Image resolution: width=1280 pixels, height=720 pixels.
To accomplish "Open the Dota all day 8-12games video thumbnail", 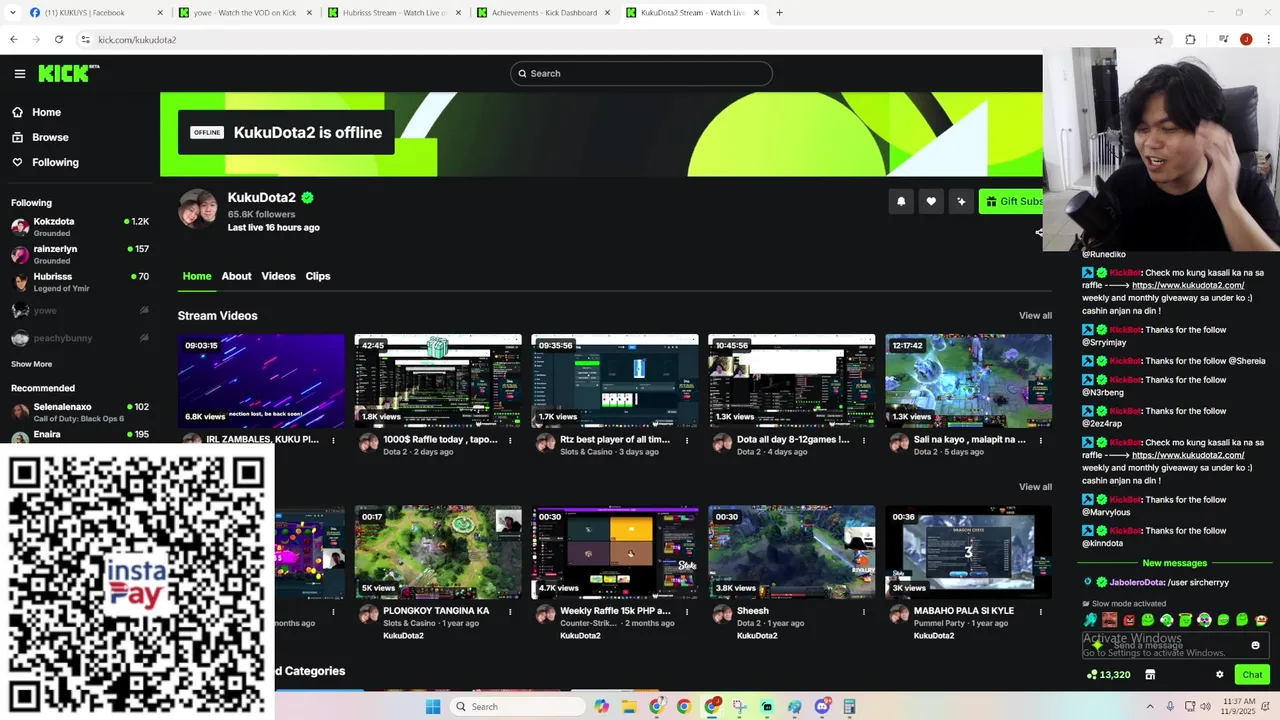I will click(792, 381).
